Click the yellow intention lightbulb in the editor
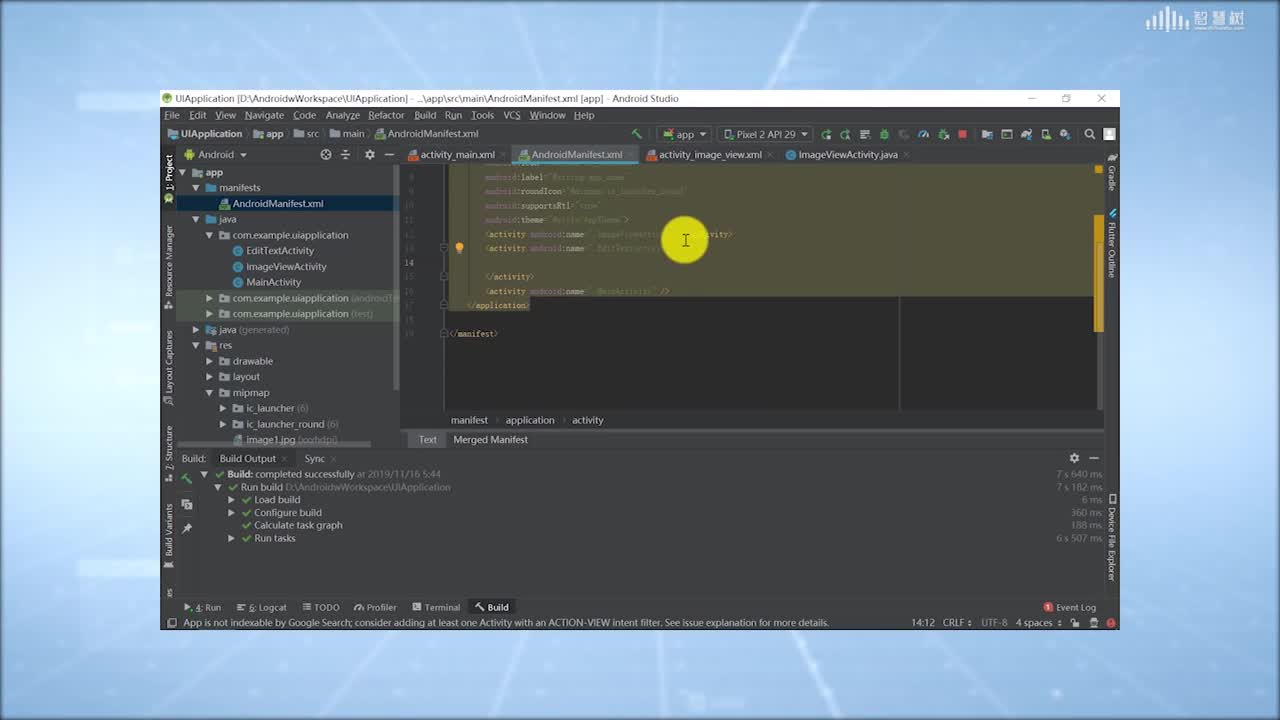The height and width of the screenshot is (720, 1280). pos(459,248)
